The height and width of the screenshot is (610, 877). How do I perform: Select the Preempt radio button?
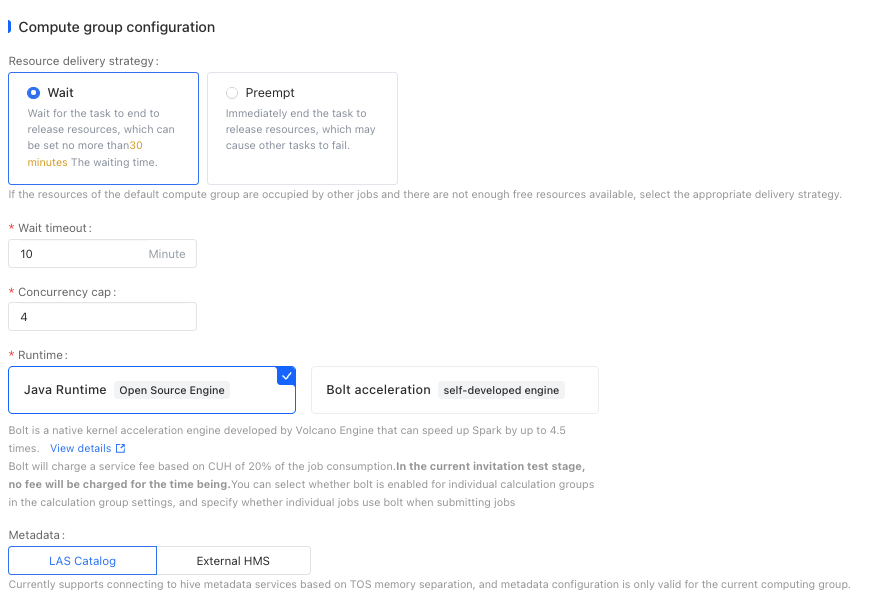click(x=232, y=93)
